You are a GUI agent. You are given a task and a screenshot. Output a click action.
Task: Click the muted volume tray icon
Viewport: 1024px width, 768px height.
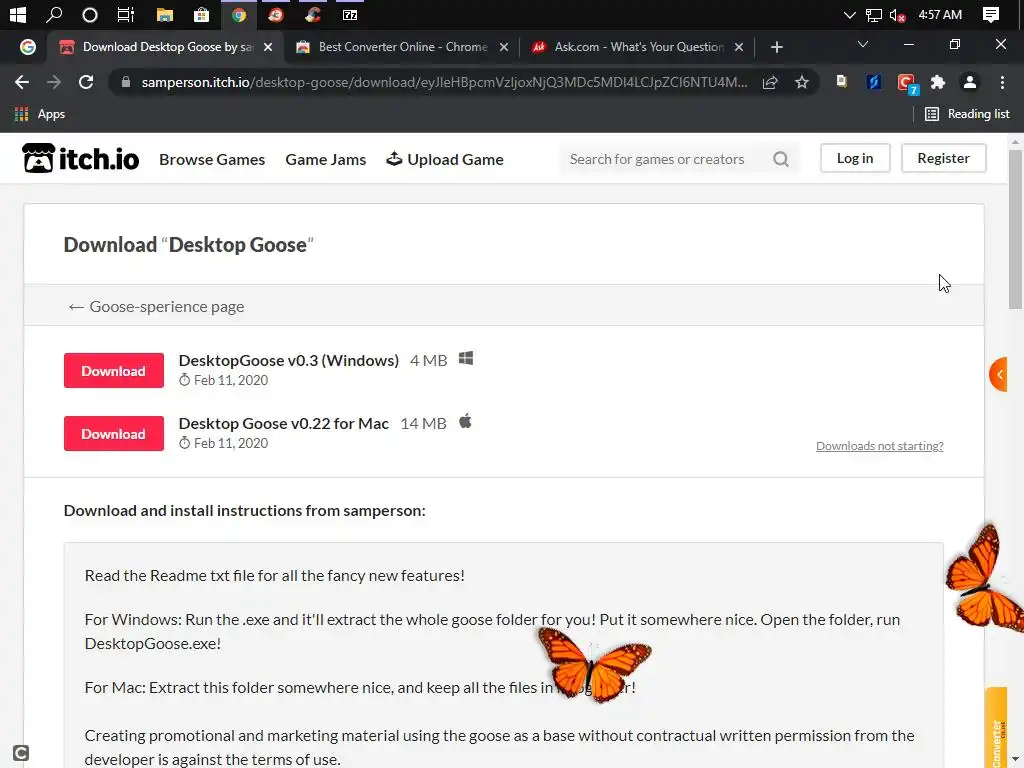click(897, 15)
